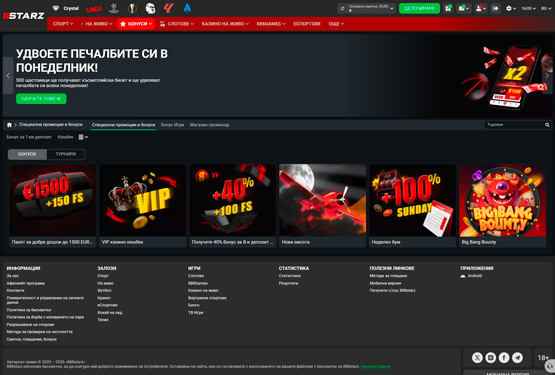Open the messages envelope dropdown
555x375 pixels.
464,8
